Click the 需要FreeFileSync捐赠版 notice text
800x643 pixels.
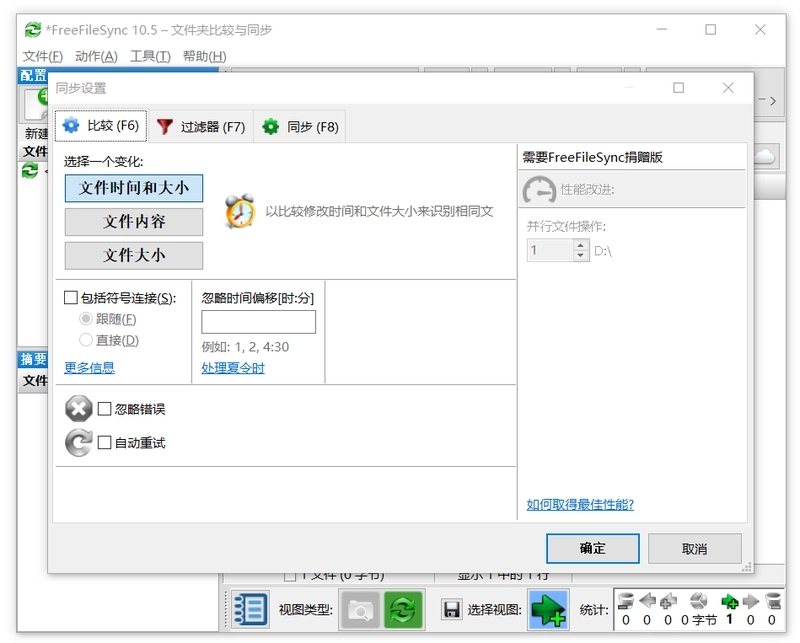(592, 157)
